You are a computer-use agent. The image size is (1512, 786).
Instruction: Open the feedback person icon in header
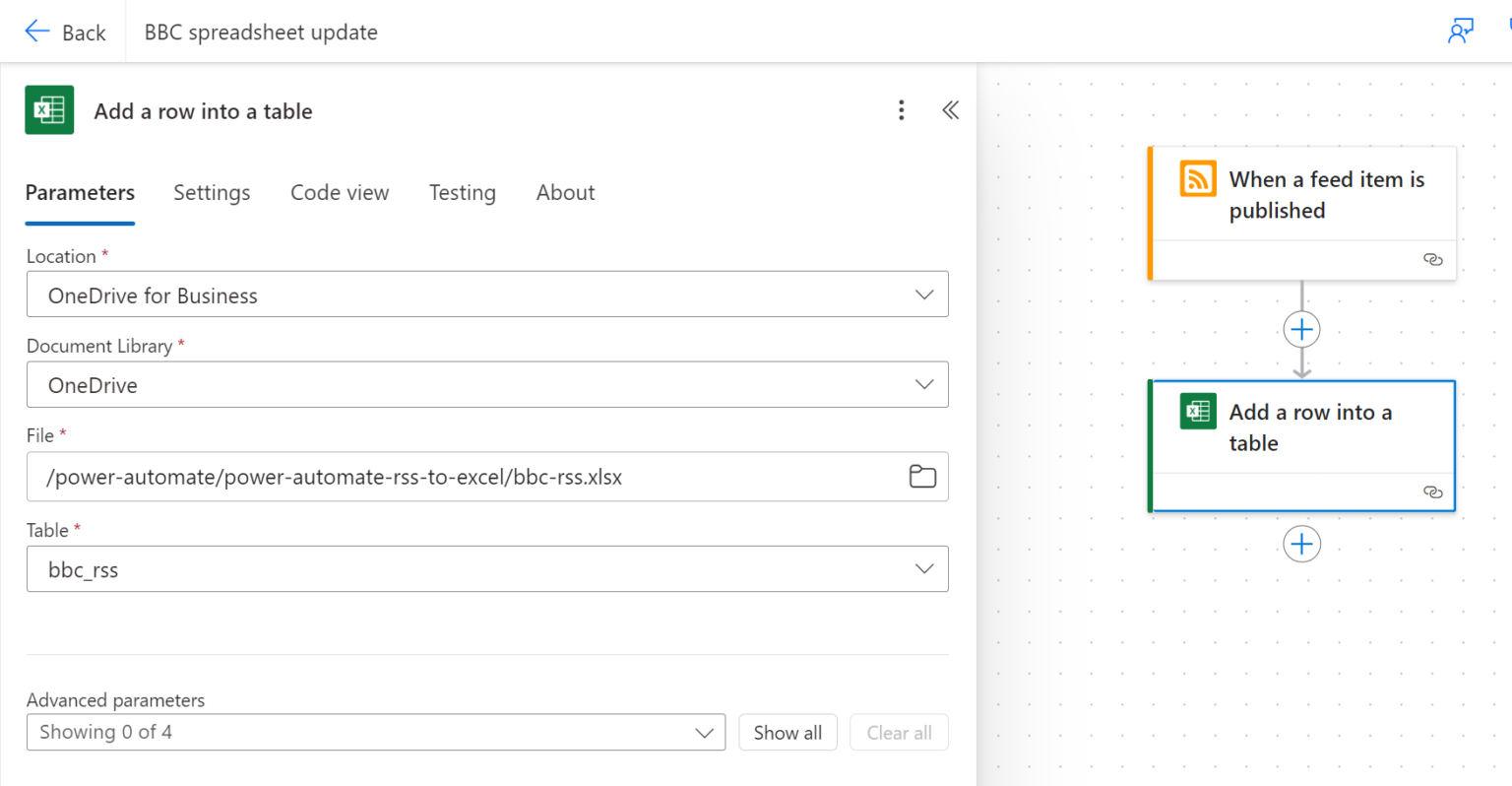coord(1461,32)
